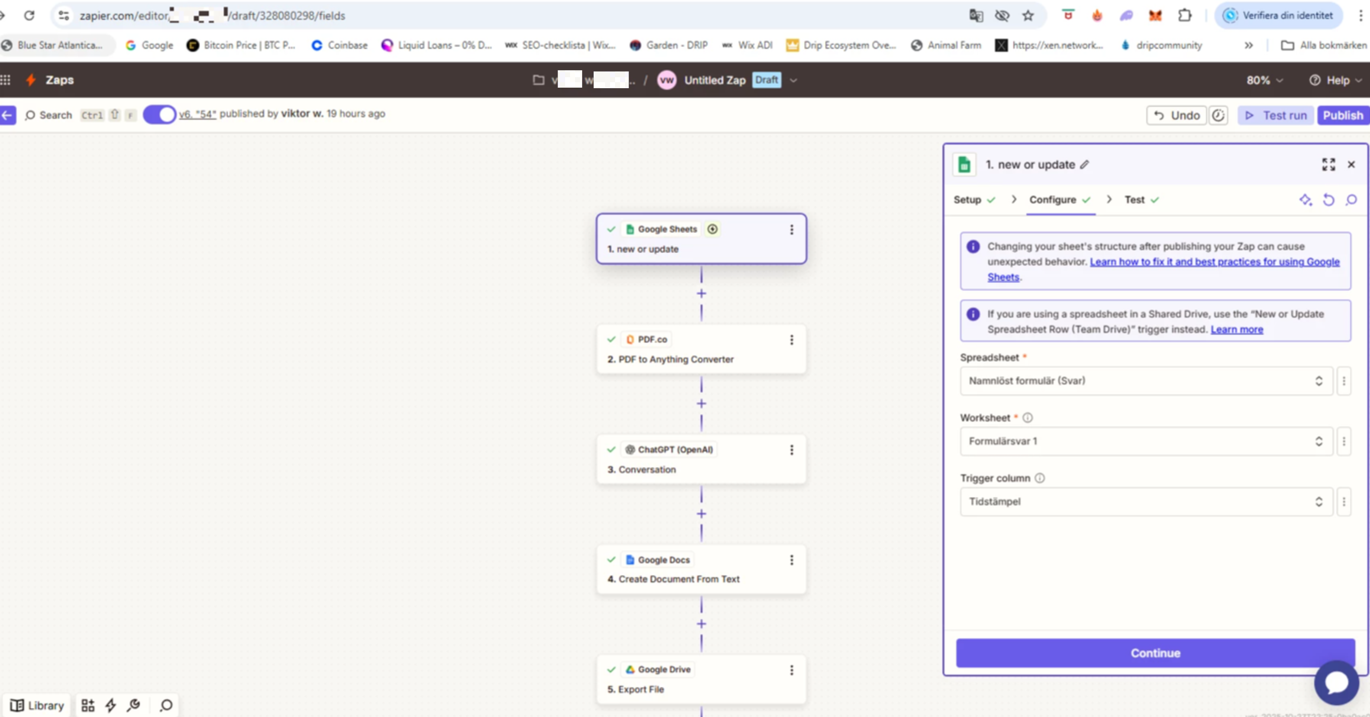
Task: Add step via plus below Google Sheets
Action: click(701, 294)
